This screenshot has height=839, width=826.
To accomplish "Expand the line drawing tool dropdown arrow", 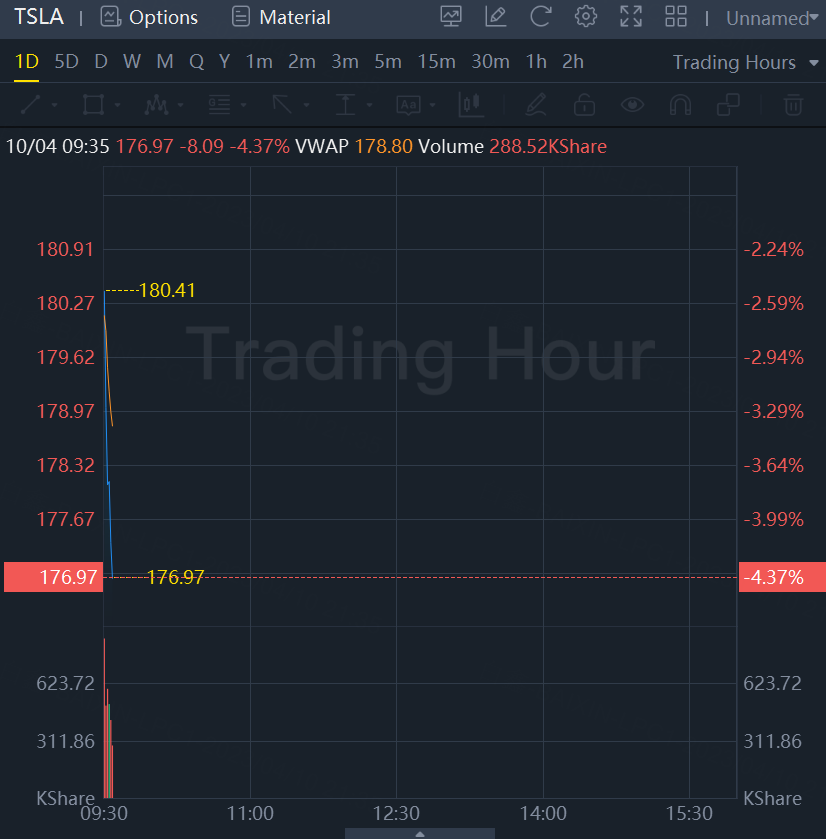I will pyautogui.click(x=54, y=105).
